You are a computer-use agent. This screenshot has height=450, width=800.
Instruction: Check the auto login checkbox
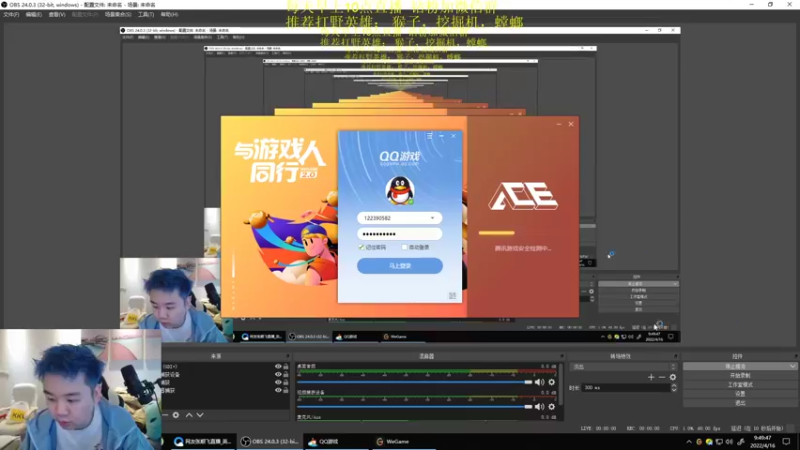point(404,247)
